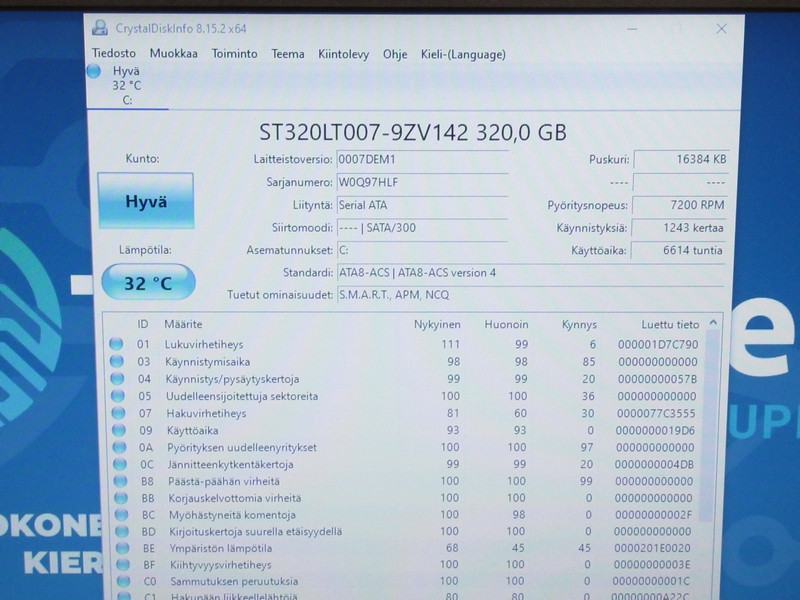Click the SMART list vertical scrollbar thumb
Screen dimensions: 800x600
coord(711,426)
